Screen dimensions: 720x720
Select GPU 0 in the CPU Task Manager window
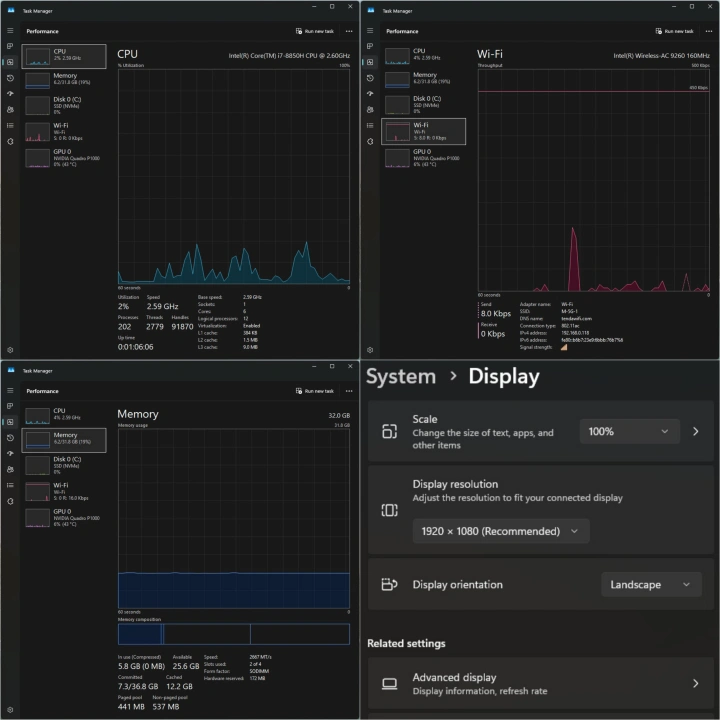coord(64,158)
